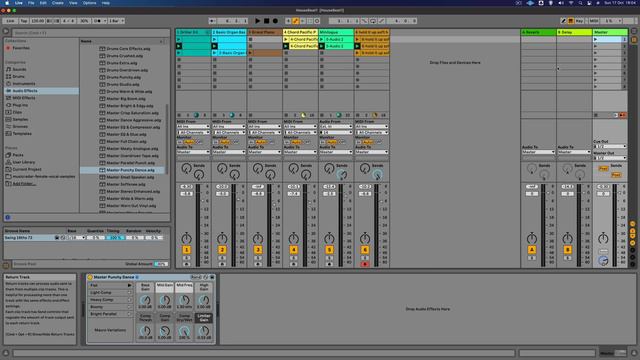Toggle the MIDI map mode switch
The width and height of the screenshot is (640, 360).
click(x=594, y=21)
